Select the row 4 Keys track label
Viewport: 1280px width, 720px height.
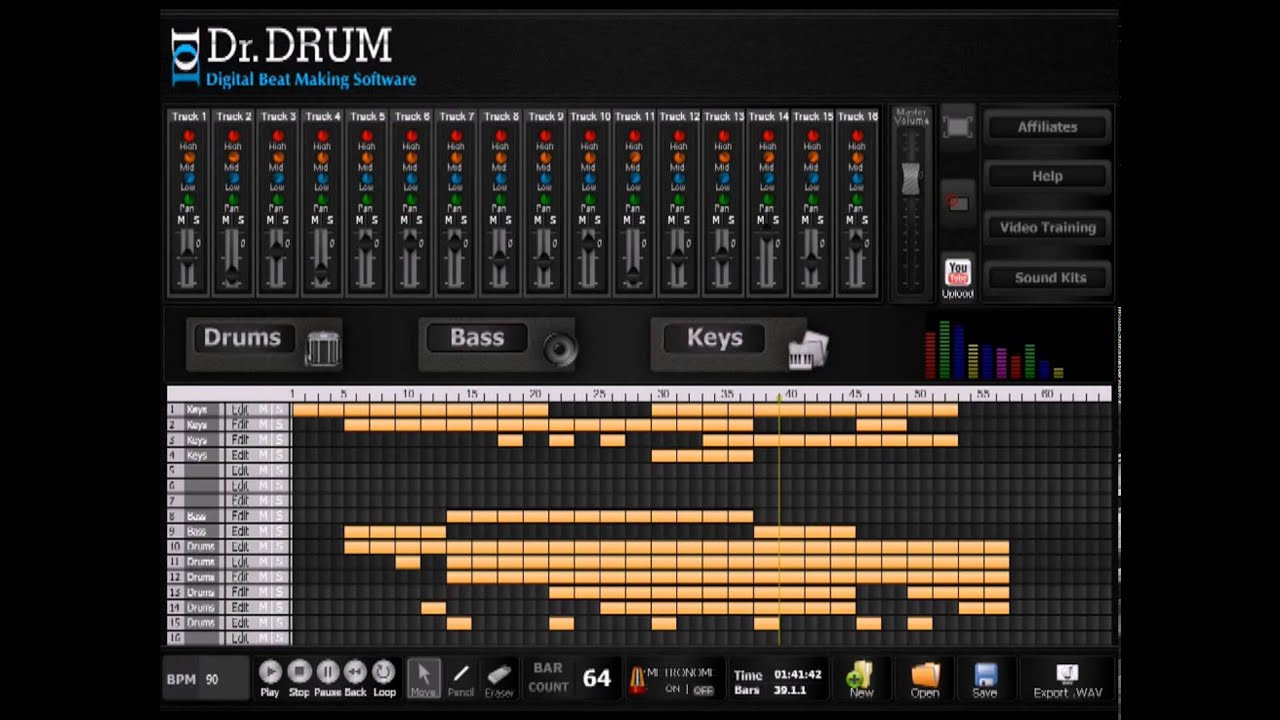[197, 456]
